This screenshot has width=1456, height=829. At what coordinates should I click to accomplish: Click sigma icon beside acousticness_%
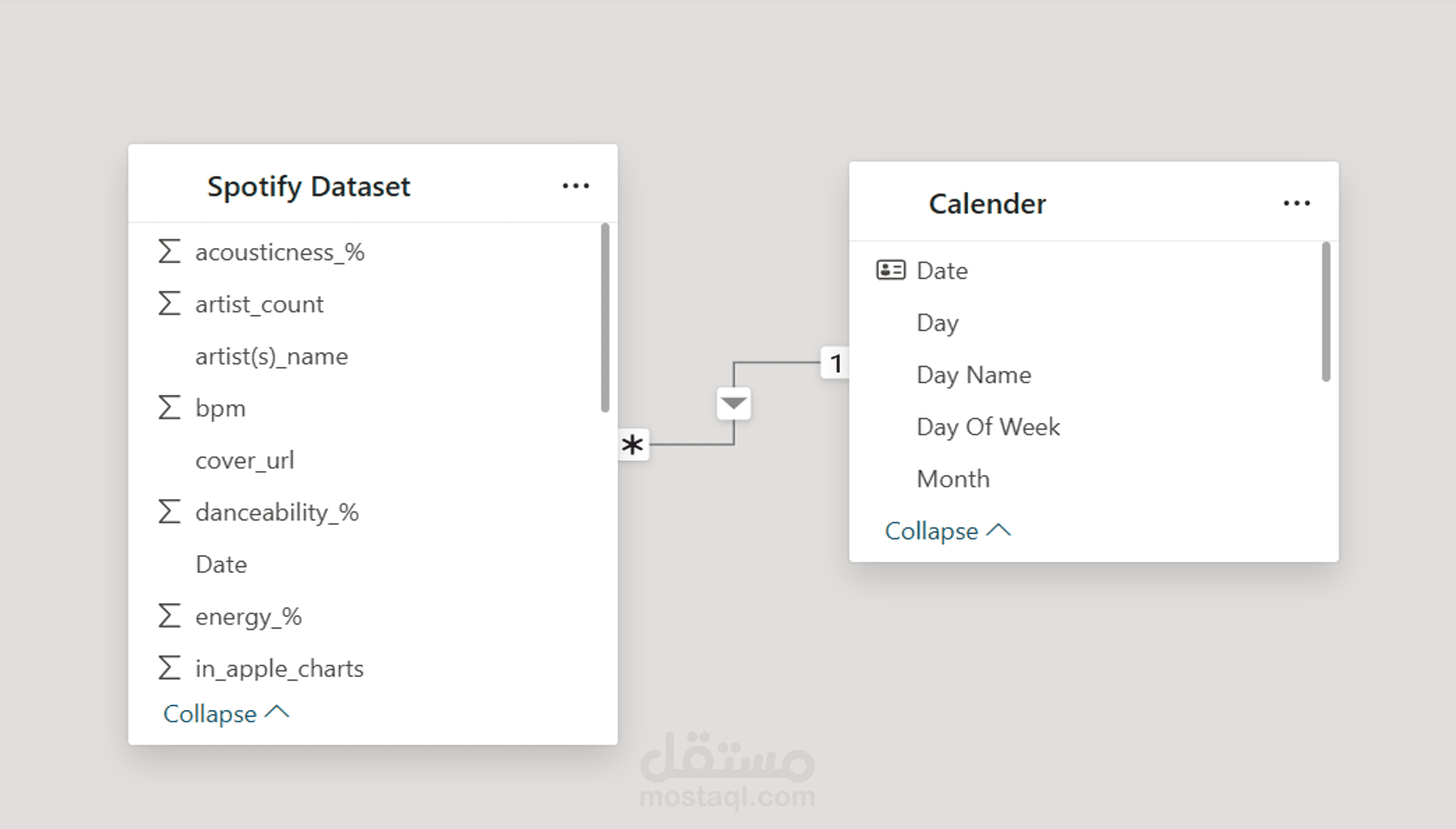169,252
